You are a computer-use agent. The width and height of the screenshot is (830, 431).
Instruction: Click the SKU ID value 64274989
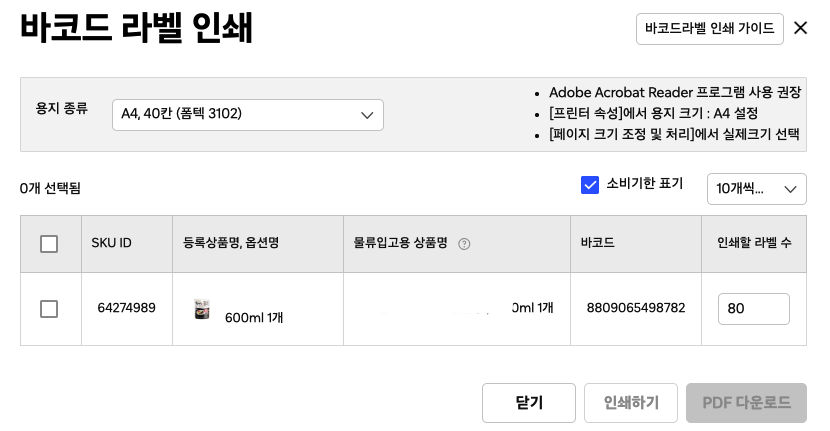[126, 308]
